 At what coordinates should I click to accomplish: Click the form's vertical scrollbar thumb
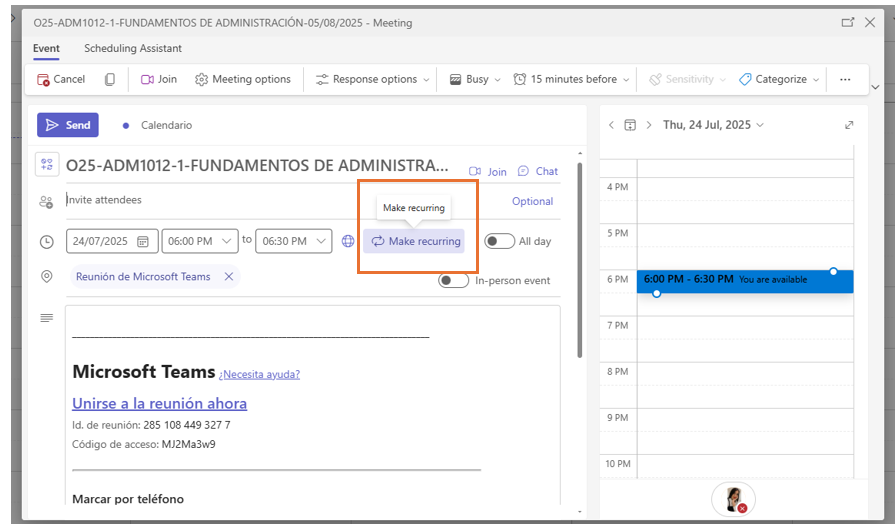point(579,260)
